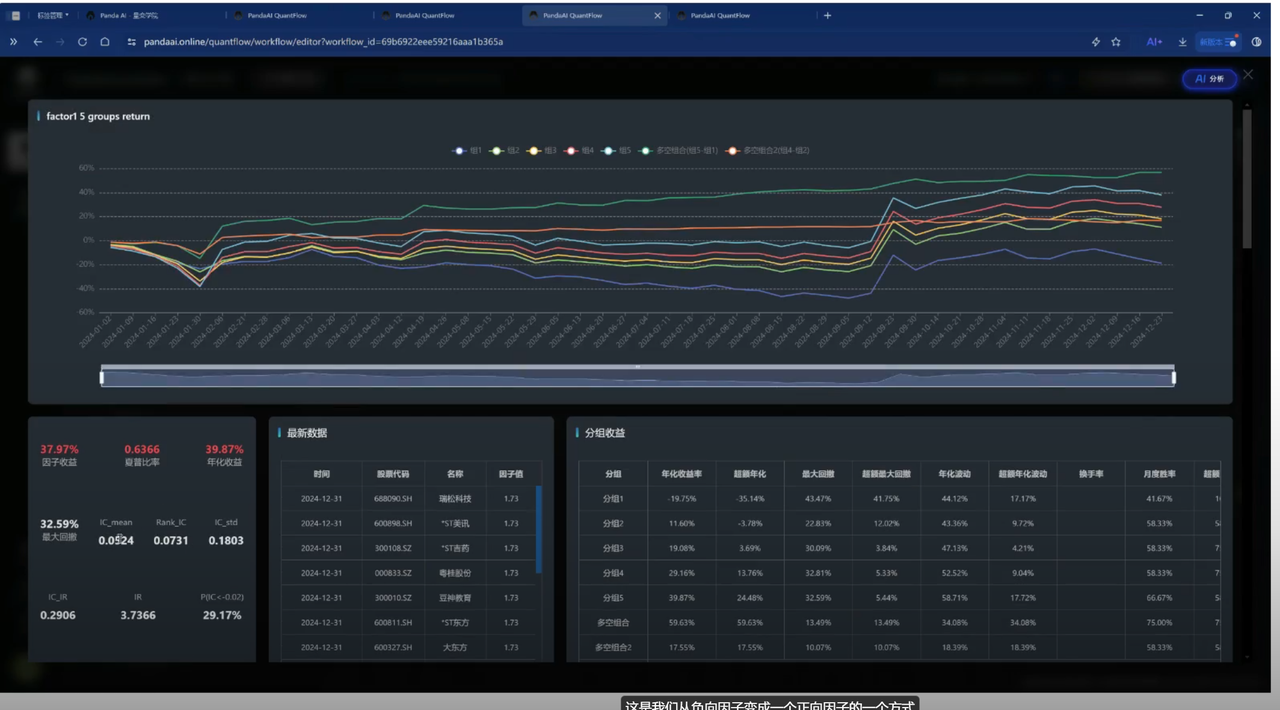The image size is (1280, 710).
Task: Bookmark this page with the star icon
Action: 1116,42
